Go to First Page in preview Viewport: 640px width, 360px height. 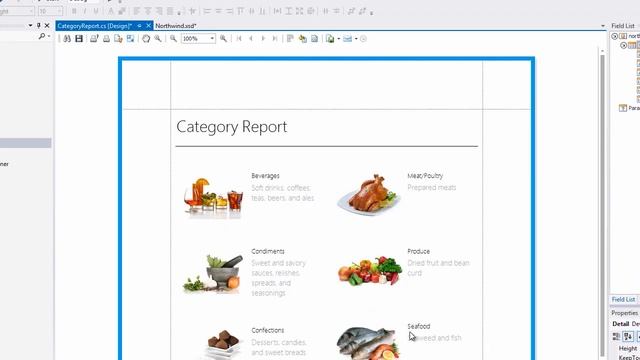pos(239,39)
